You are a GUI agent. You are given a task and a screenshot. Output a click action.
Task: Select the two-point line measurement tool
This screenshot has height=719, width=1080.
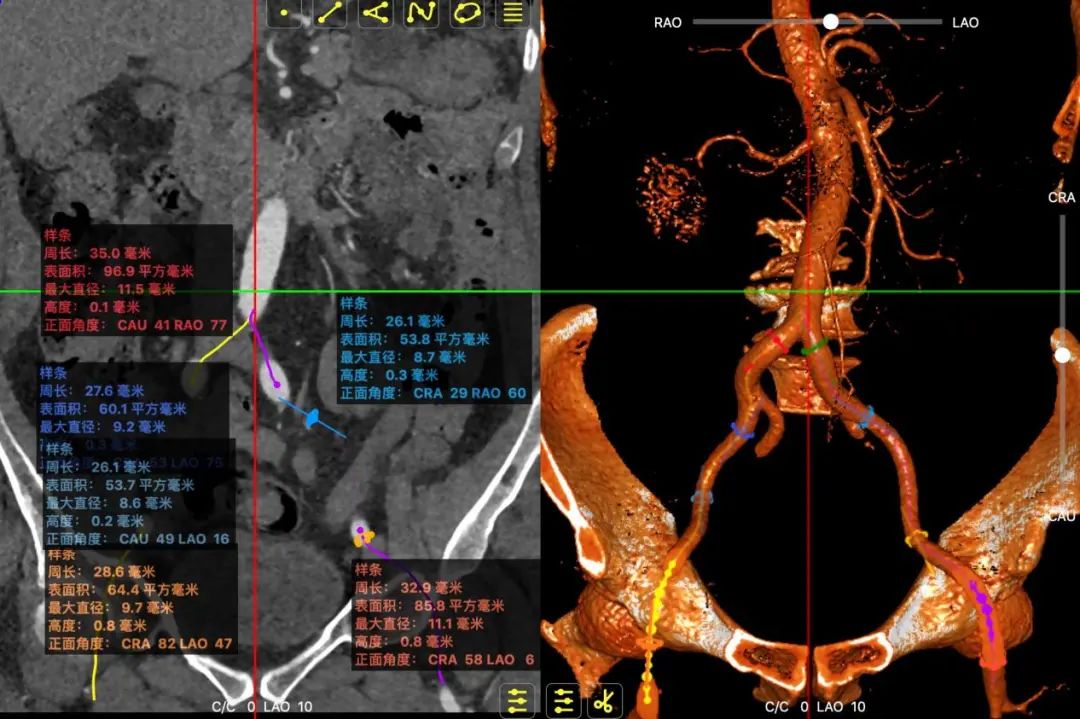330,12
